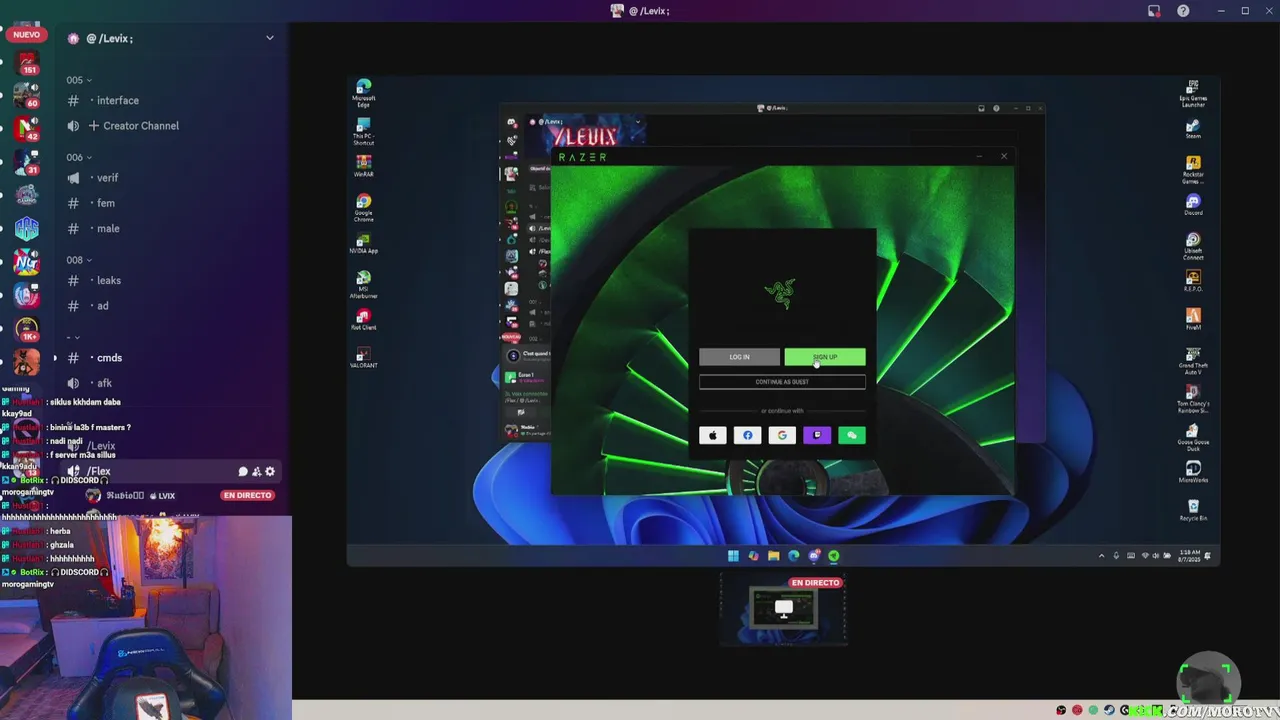The width and height of the screenshot is (1280, 720).
Task: Collapse the 008 channel category
Action: [79, 260]
